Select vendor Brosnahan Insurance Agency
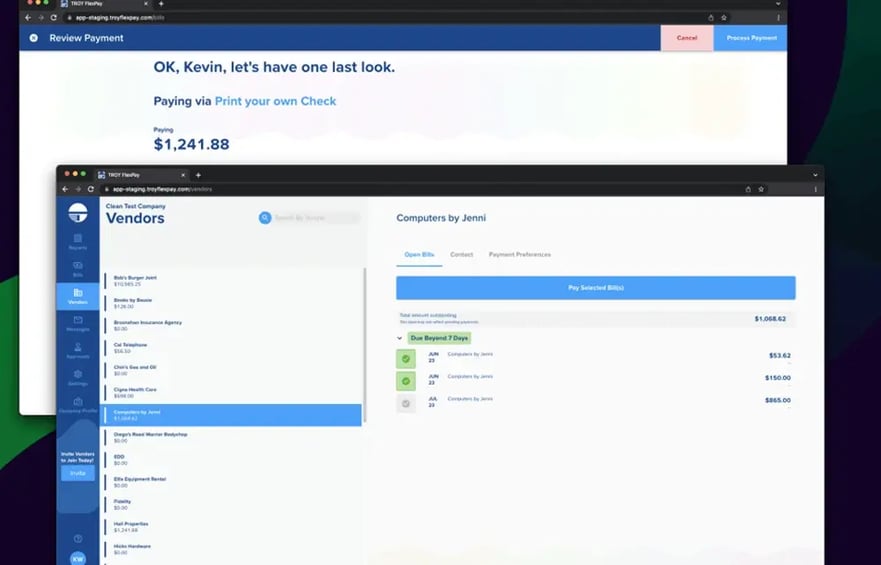The width and height of the screenshot is (881, 565). click(x=231, y=326)
